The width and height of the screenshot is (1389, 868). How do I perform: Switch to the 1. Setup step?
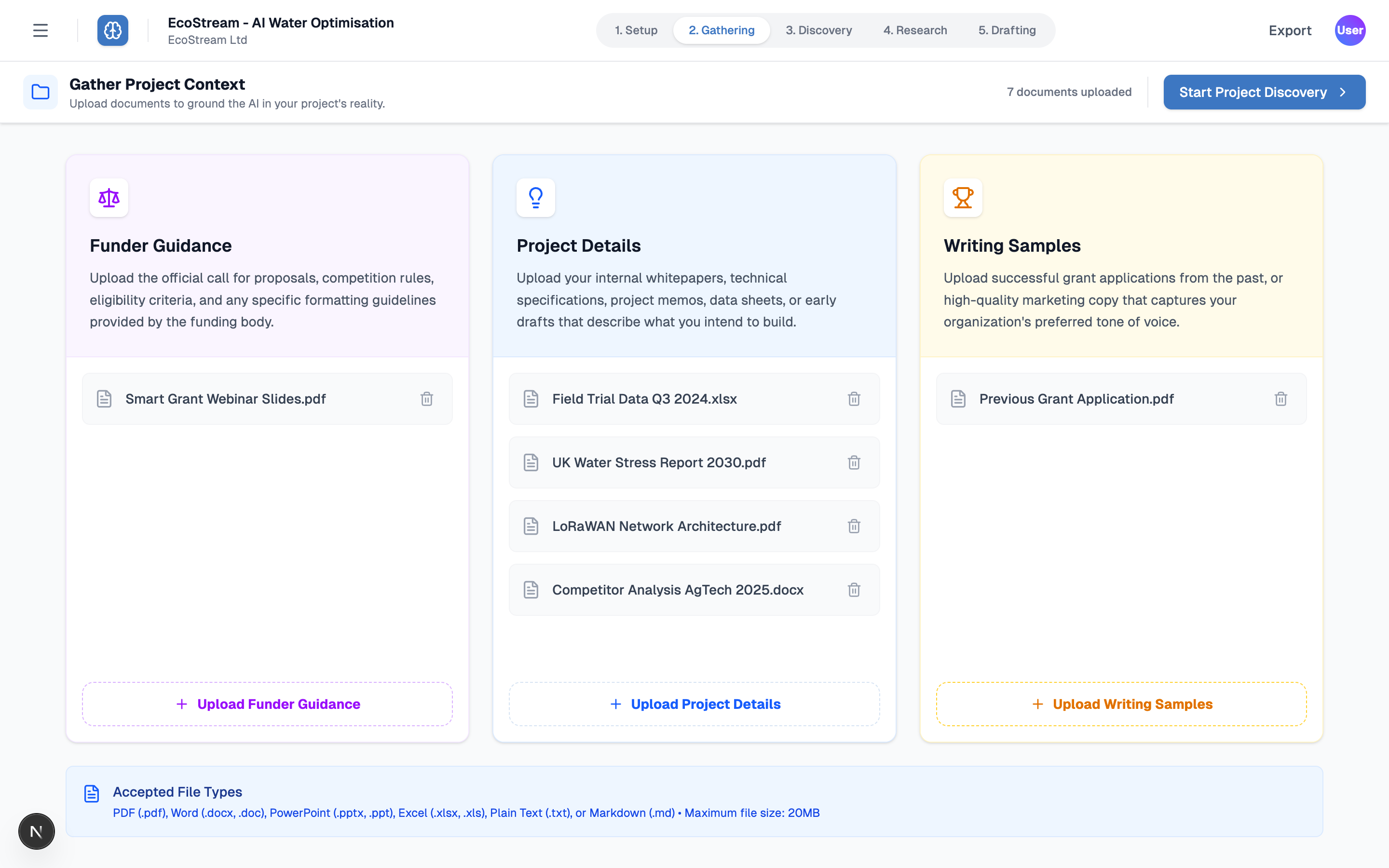point(636,30)
